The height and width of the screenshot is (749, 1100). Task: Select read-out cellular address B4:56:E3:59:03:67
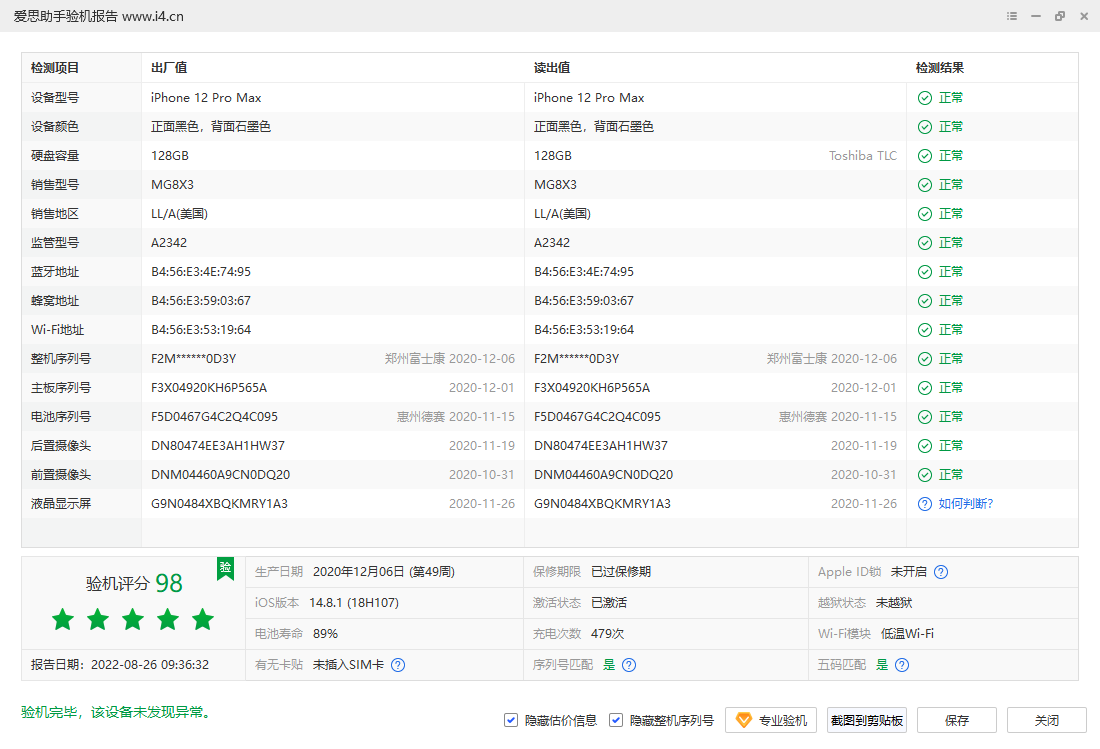(x=584, y=301)
